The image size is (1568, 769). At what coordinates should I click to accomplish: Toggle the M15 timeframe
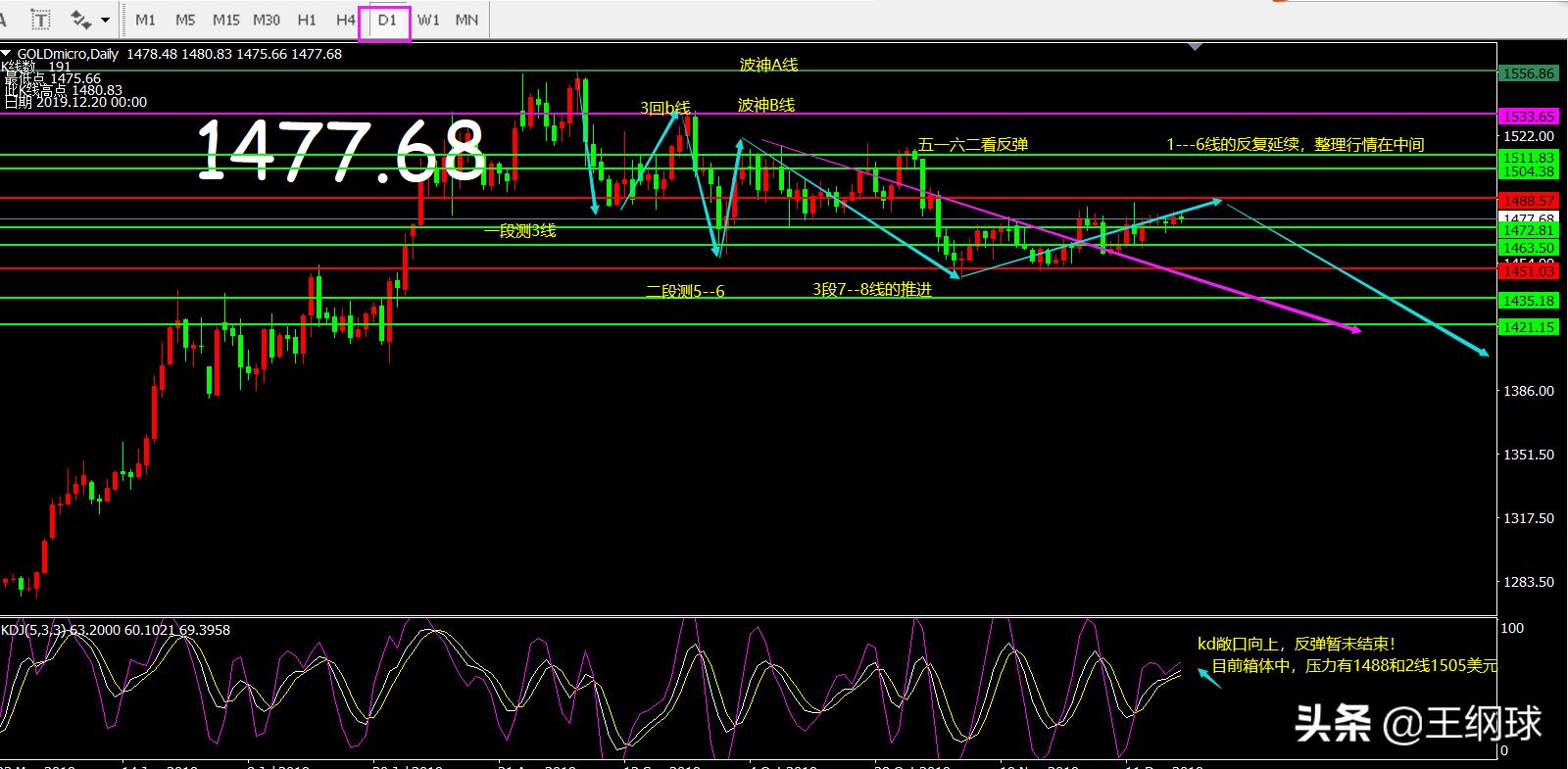[225, 20]
